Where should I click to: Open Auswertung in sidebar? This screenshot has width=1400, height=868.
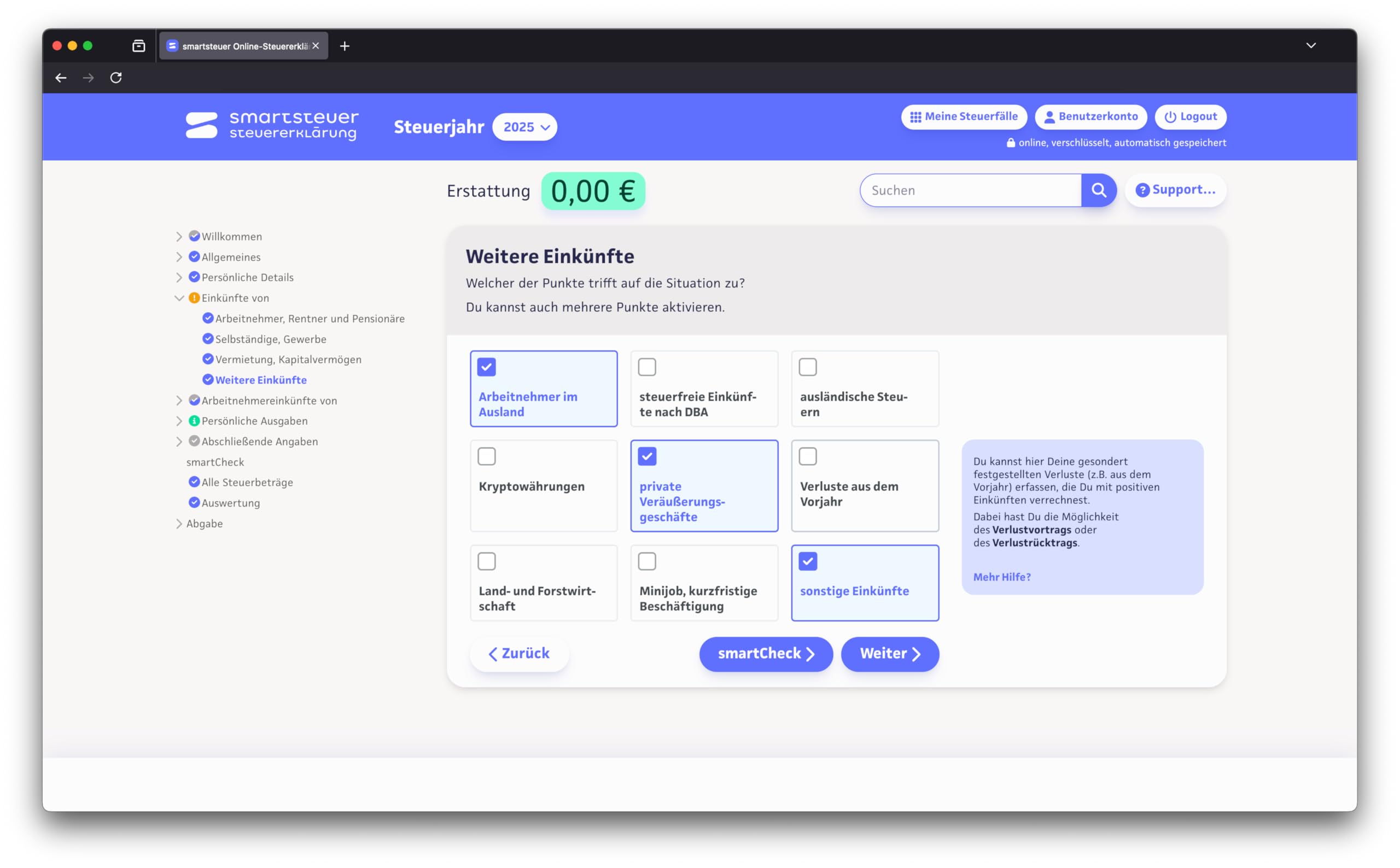click(231, 503)
